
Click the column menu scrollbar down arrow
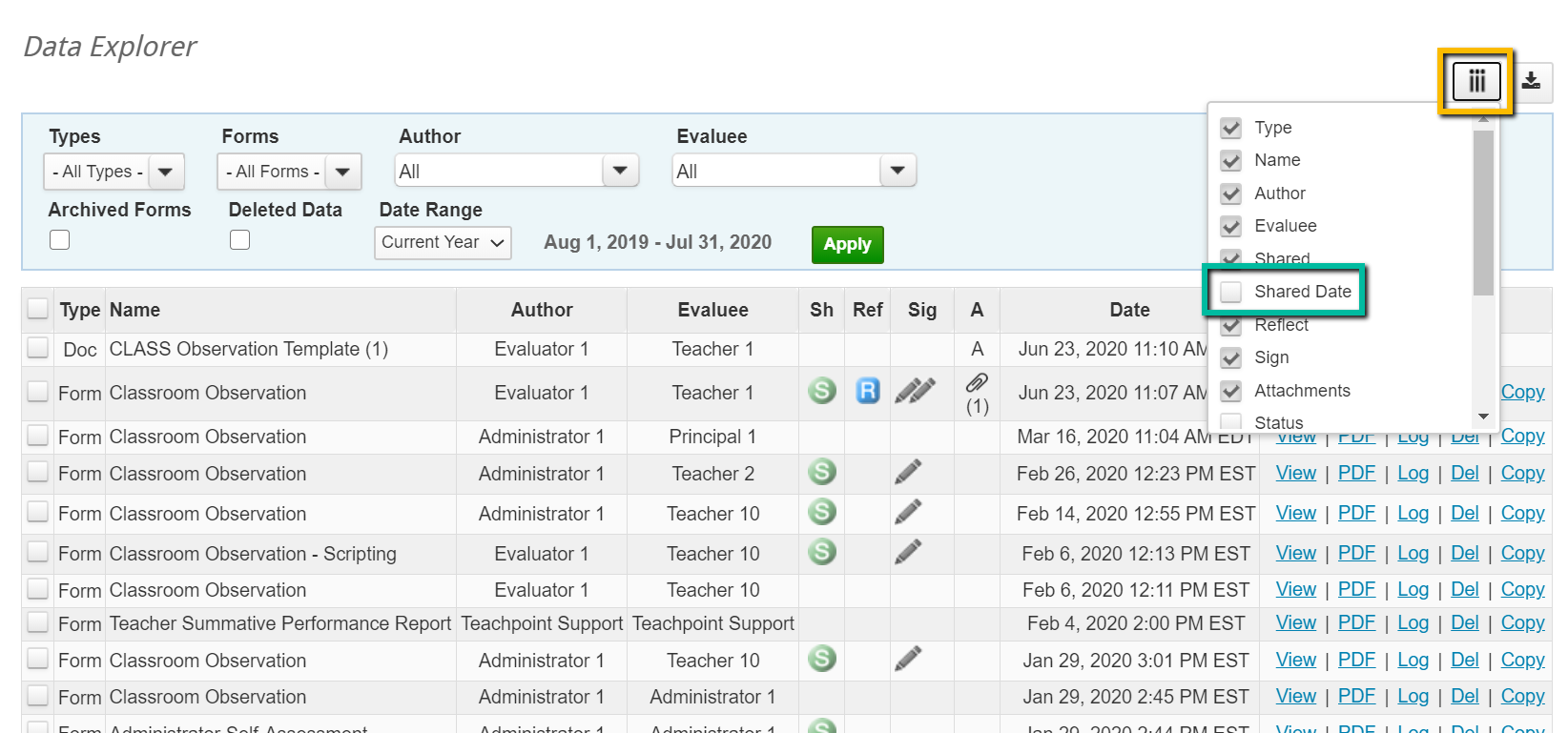click(x=1482, y=417)
